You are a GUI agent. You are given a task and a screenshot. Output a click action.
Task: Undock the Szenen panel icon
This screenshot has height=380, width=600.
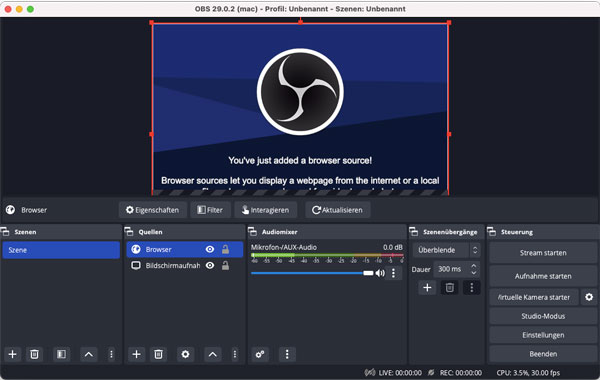5,232
